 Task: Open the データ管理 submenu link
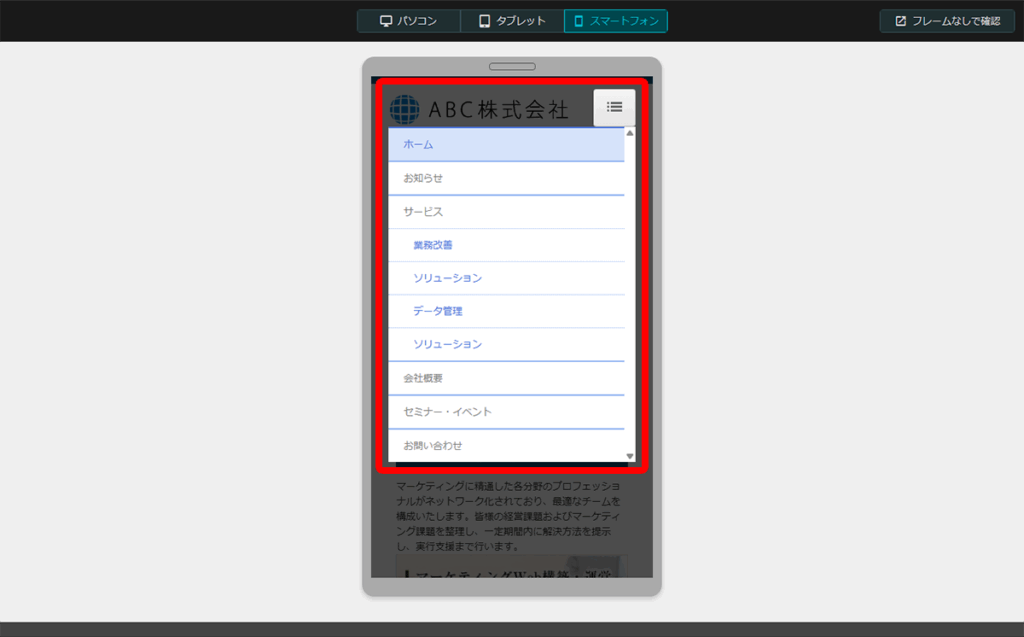point(438,311)
